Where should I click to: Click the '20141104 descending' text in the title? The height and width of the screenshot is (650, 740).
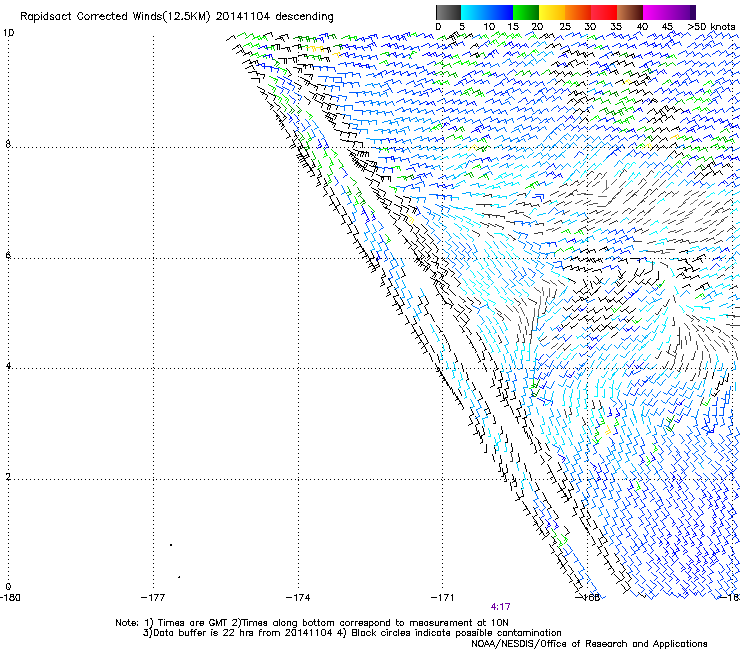(x=275, y=17)
